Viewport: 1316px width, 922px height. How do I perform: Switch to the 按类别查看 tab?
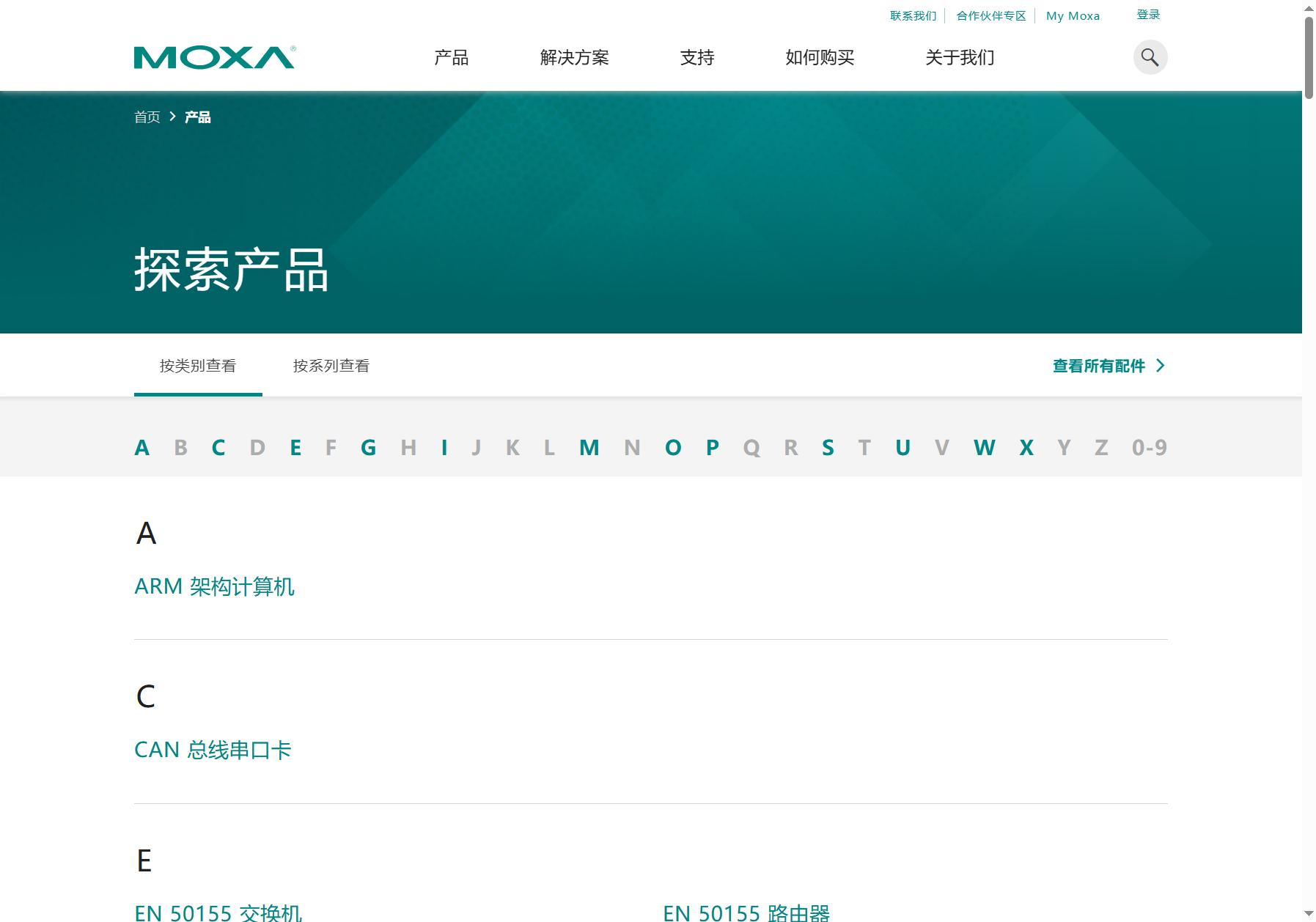(x=198, y=366)
